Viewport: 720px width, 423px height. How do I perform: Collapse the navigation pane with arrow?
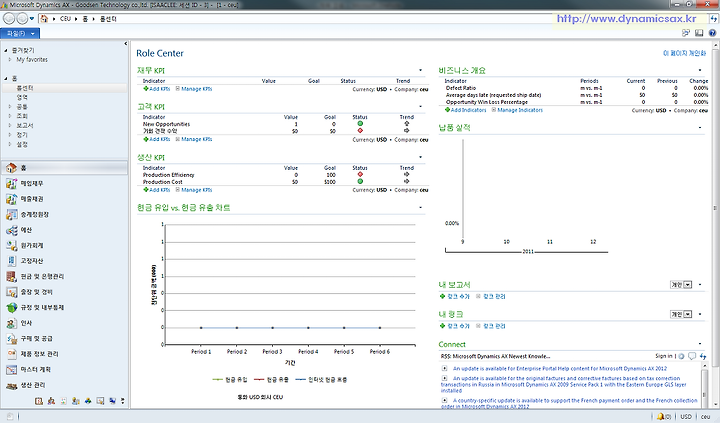125,44
